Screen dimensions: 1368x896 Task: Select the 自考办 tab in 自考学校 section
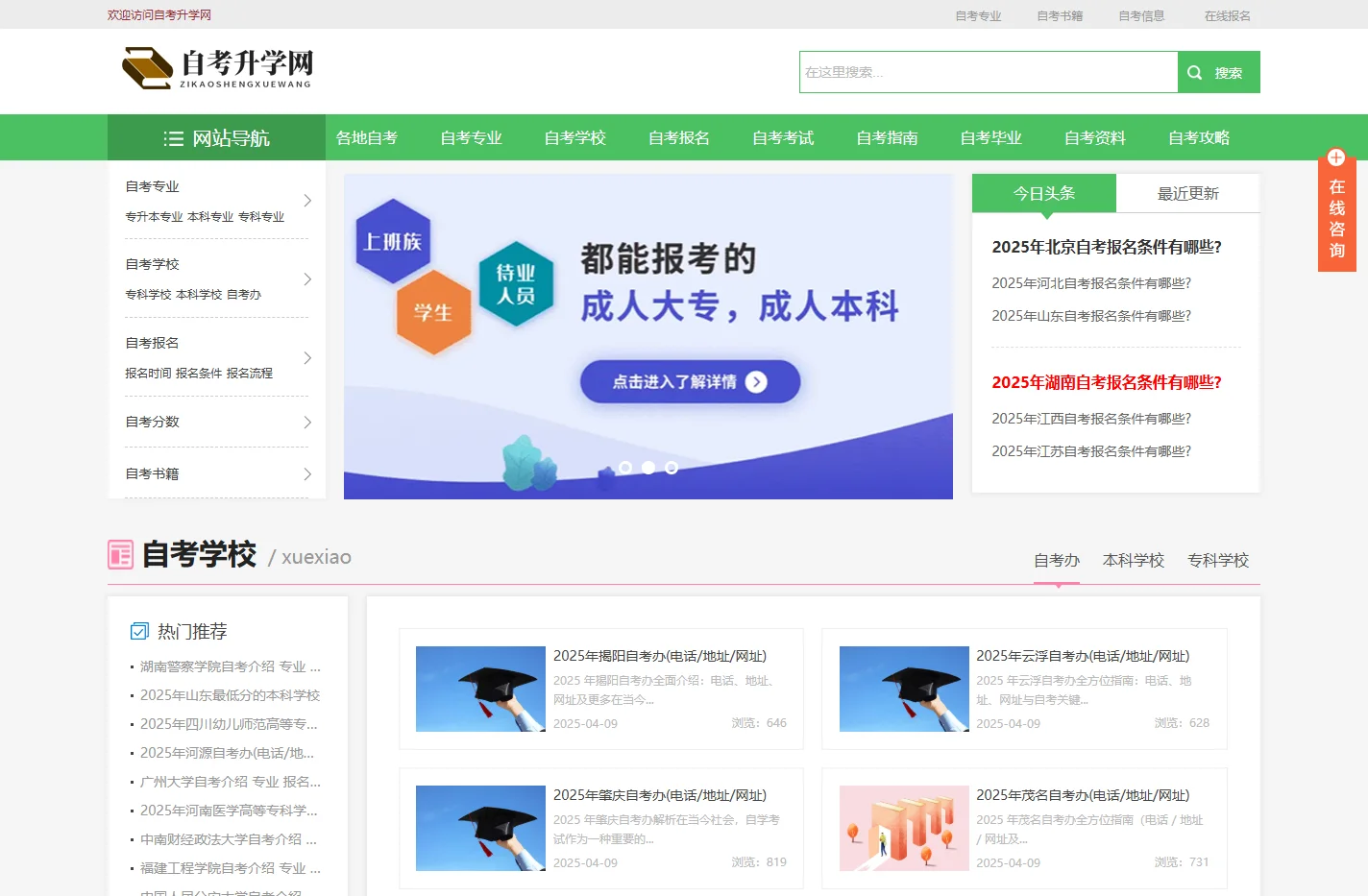1057,560
